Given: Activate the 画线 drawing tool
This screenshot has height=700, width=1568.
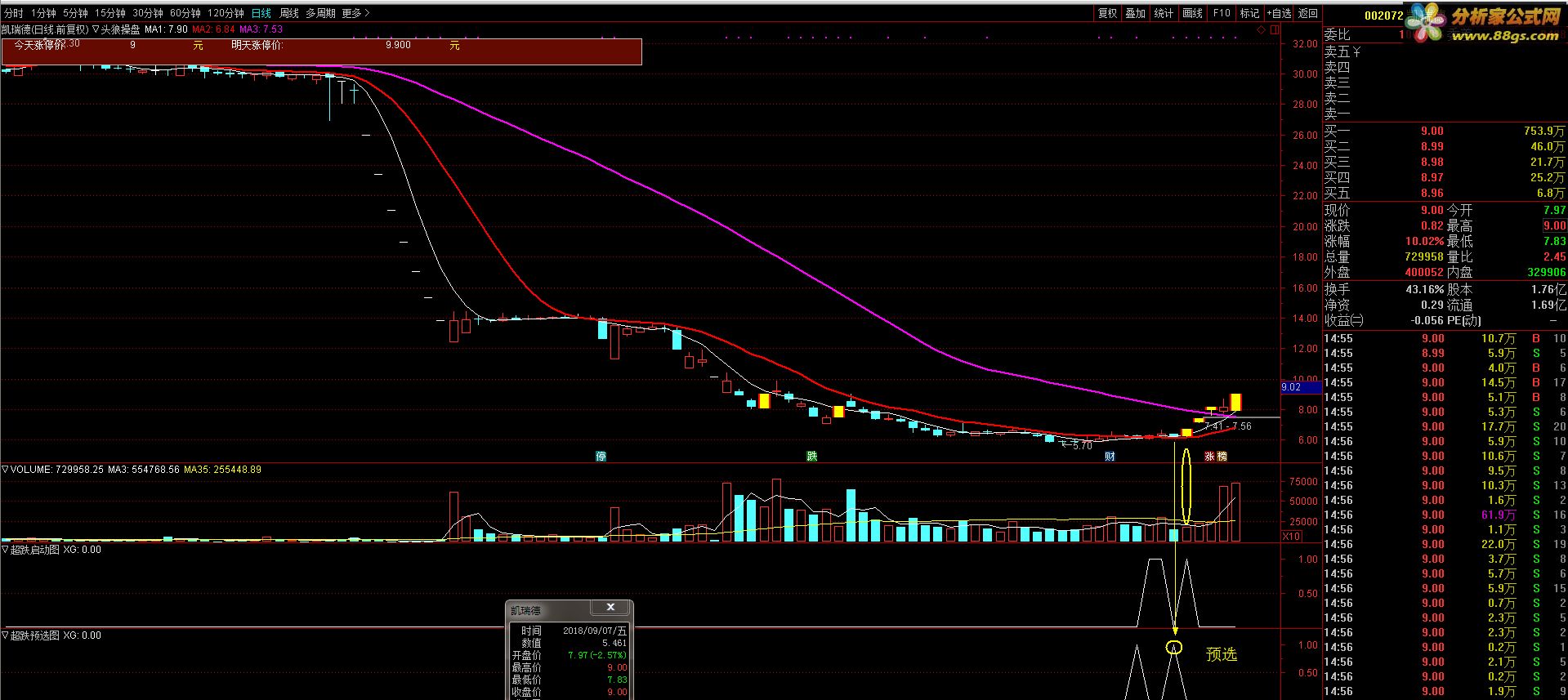Looking at the screenshot, I should click(1193, 13).
